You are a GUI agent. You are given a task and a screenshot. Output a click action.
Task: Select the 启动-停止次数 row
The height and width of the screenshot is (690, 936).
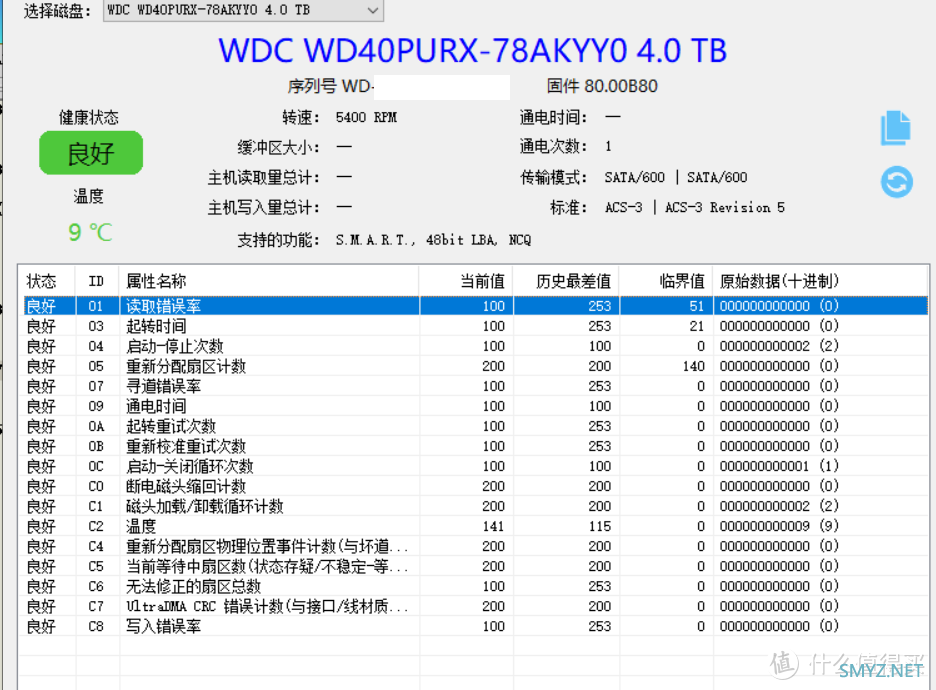coord(475,346)
